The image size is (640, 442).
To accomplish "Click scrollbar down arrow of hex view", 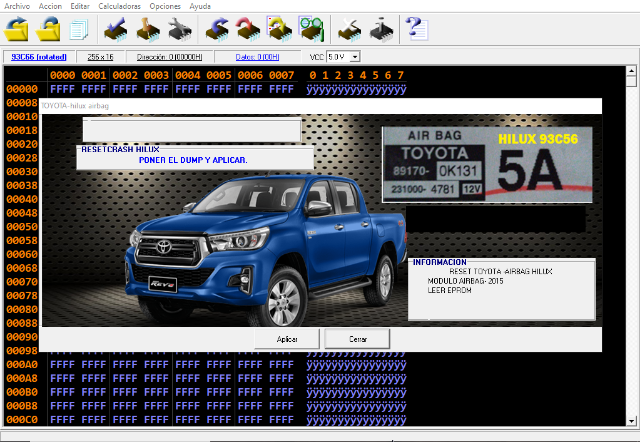I will (x=631, y=421).
